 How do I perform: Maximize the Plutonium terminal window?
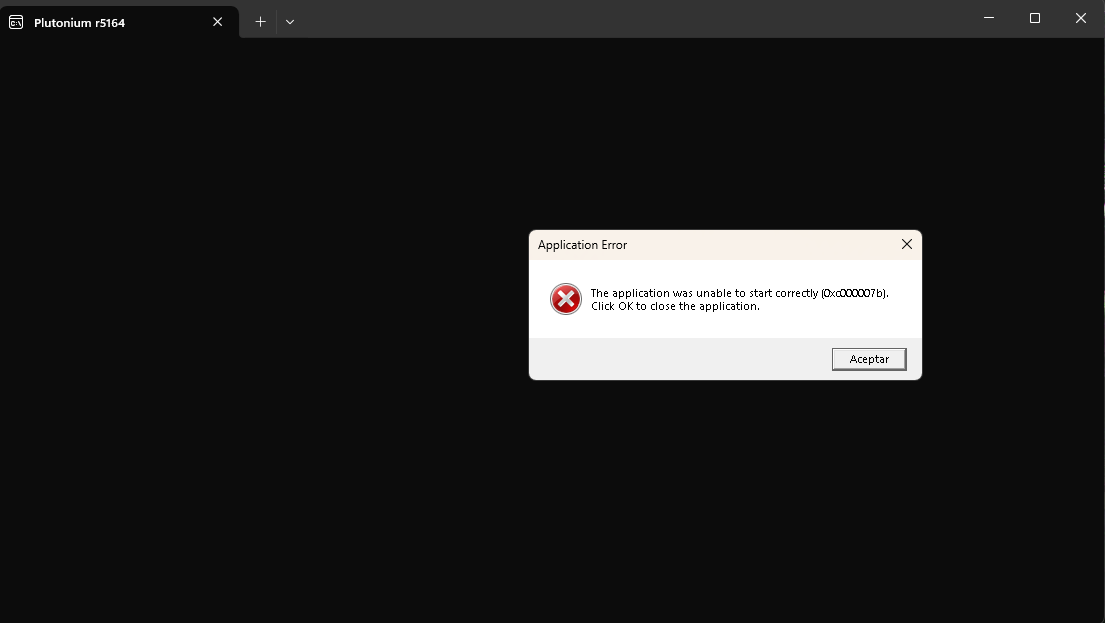tap(1035, 18)
